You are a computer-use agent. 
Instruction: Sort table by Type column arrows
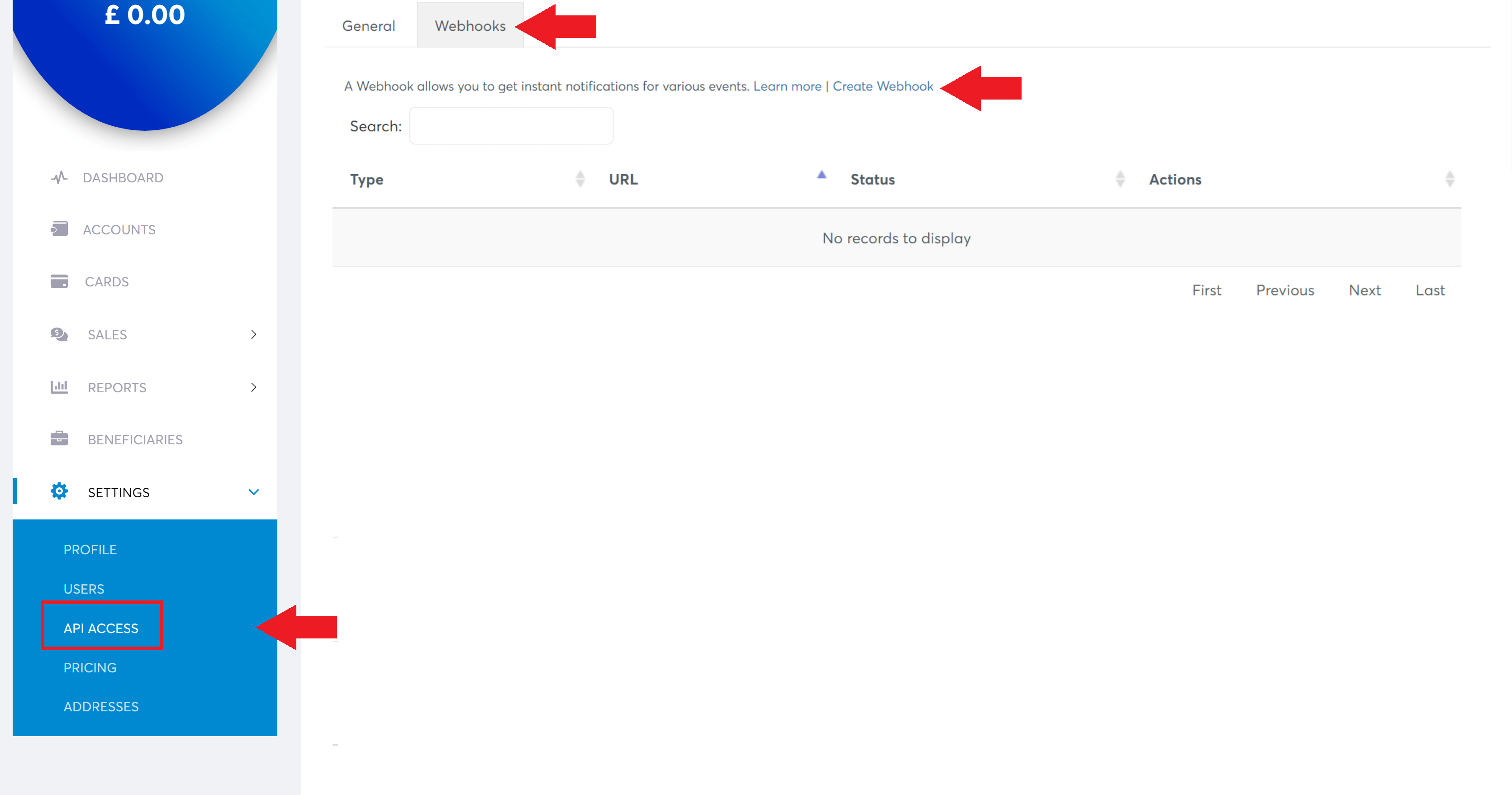580,179
